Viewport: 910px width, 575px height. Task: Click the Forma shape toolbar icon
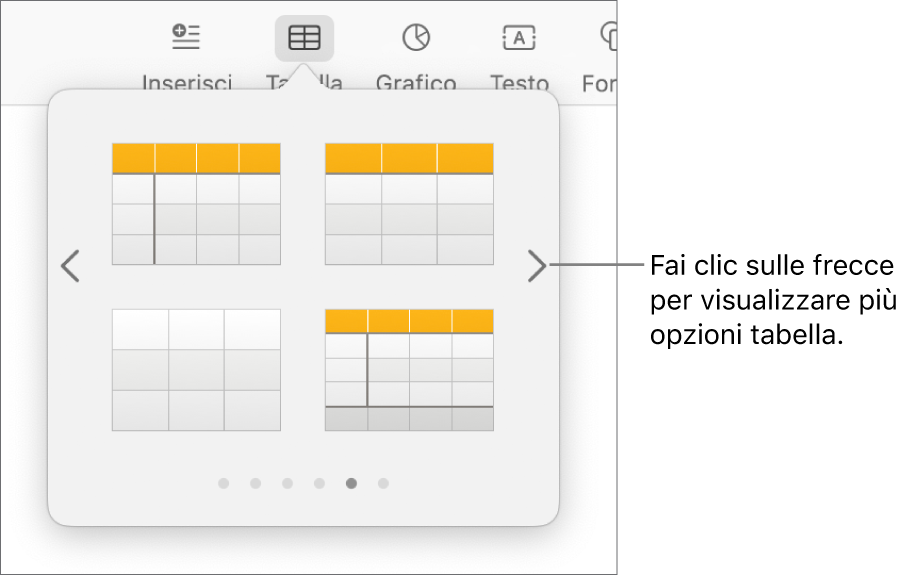(x=608, y=38)
